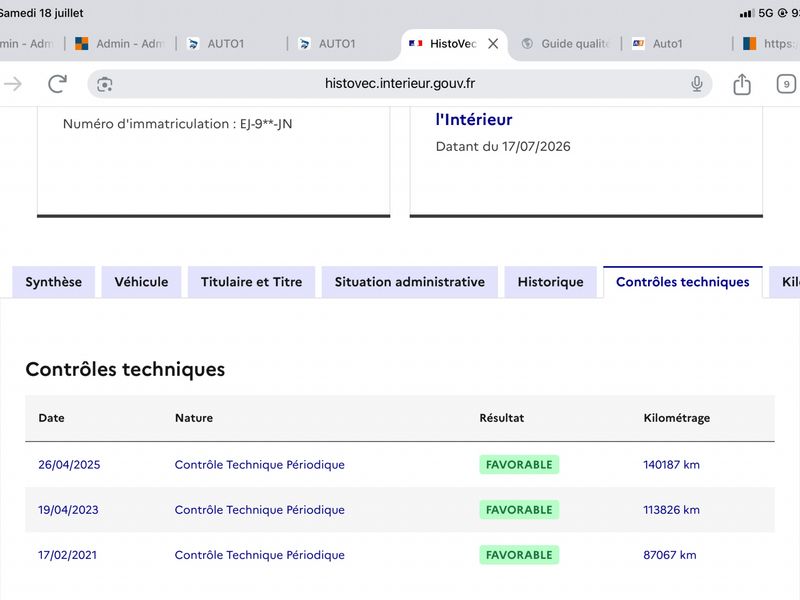Screen dimensions: 800x600
Task: Open the tab switcher showing 9 tabs
Action: (786, 84)
